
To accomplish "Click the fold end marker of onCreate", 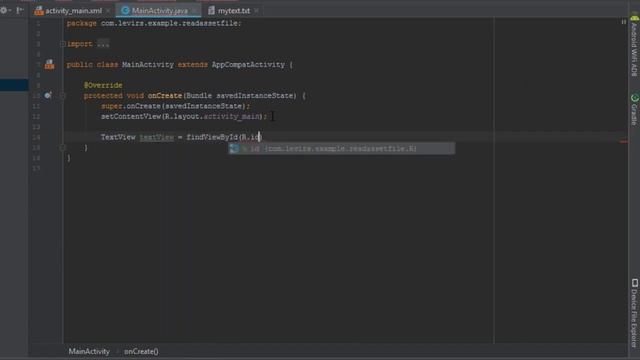I will (x=62, y=147).
